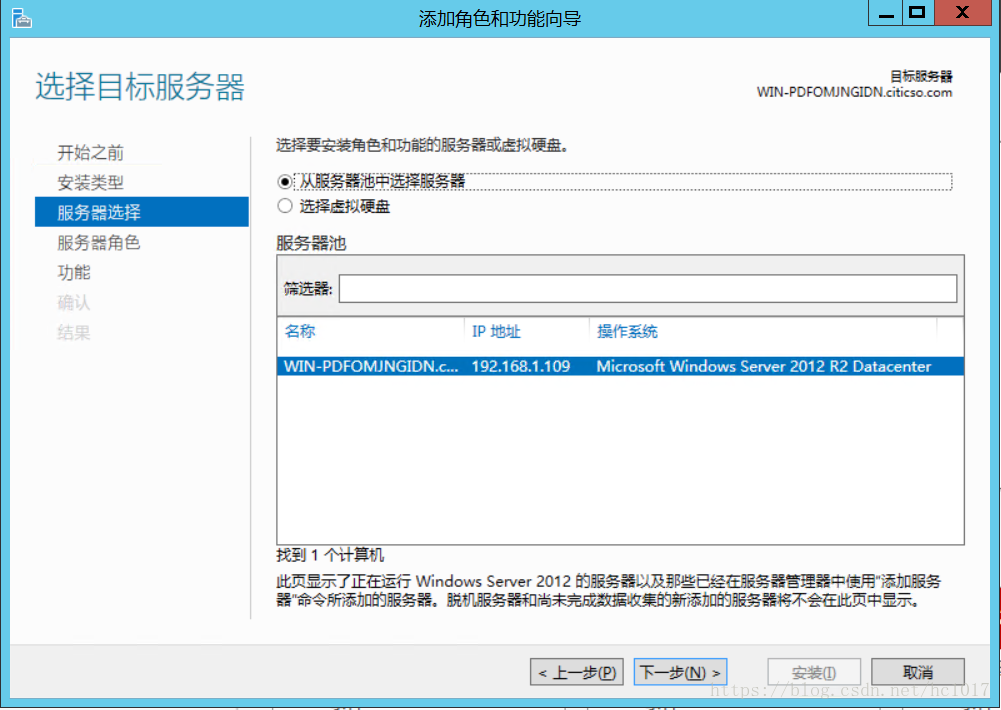Select the WIN-PDFOMJNGIDN.c... server name cell

[371, 366]
